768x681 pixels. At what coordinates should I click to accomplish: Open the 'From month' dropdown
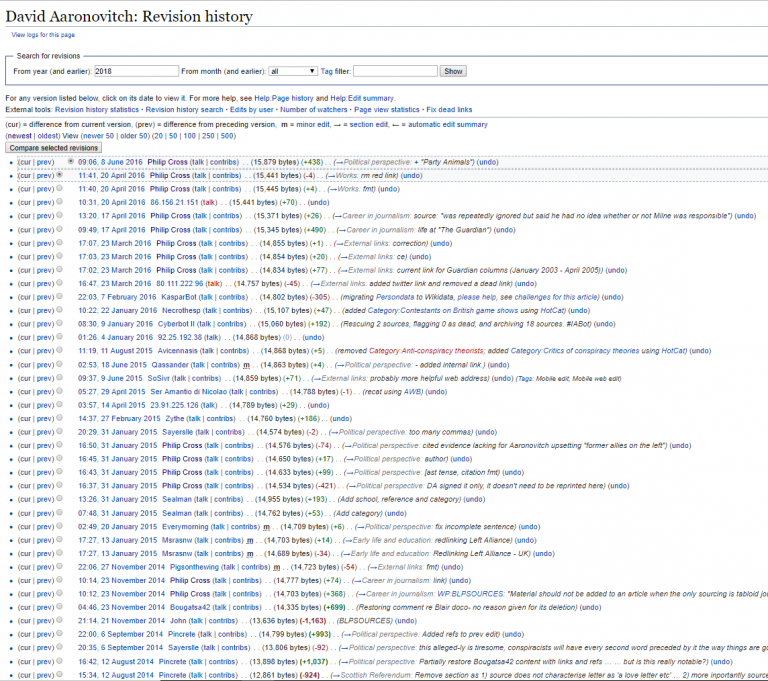pos(292,71)
